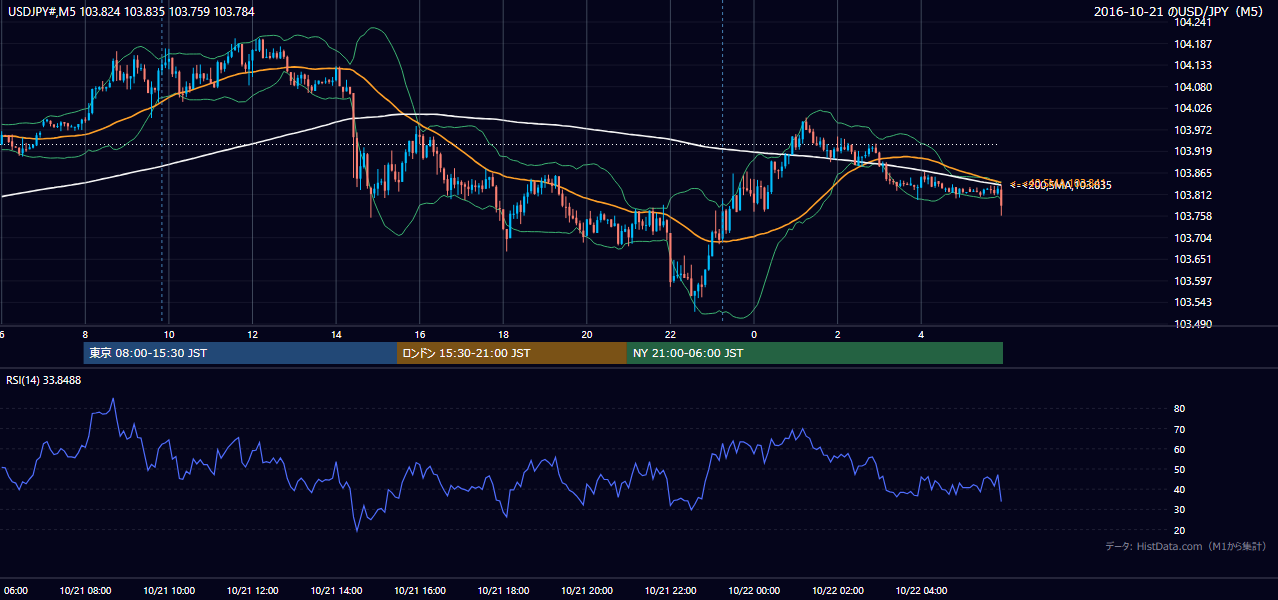Click hour marker 22 under price chart
The image size is (1278, 600).
[x=670, y=335]
